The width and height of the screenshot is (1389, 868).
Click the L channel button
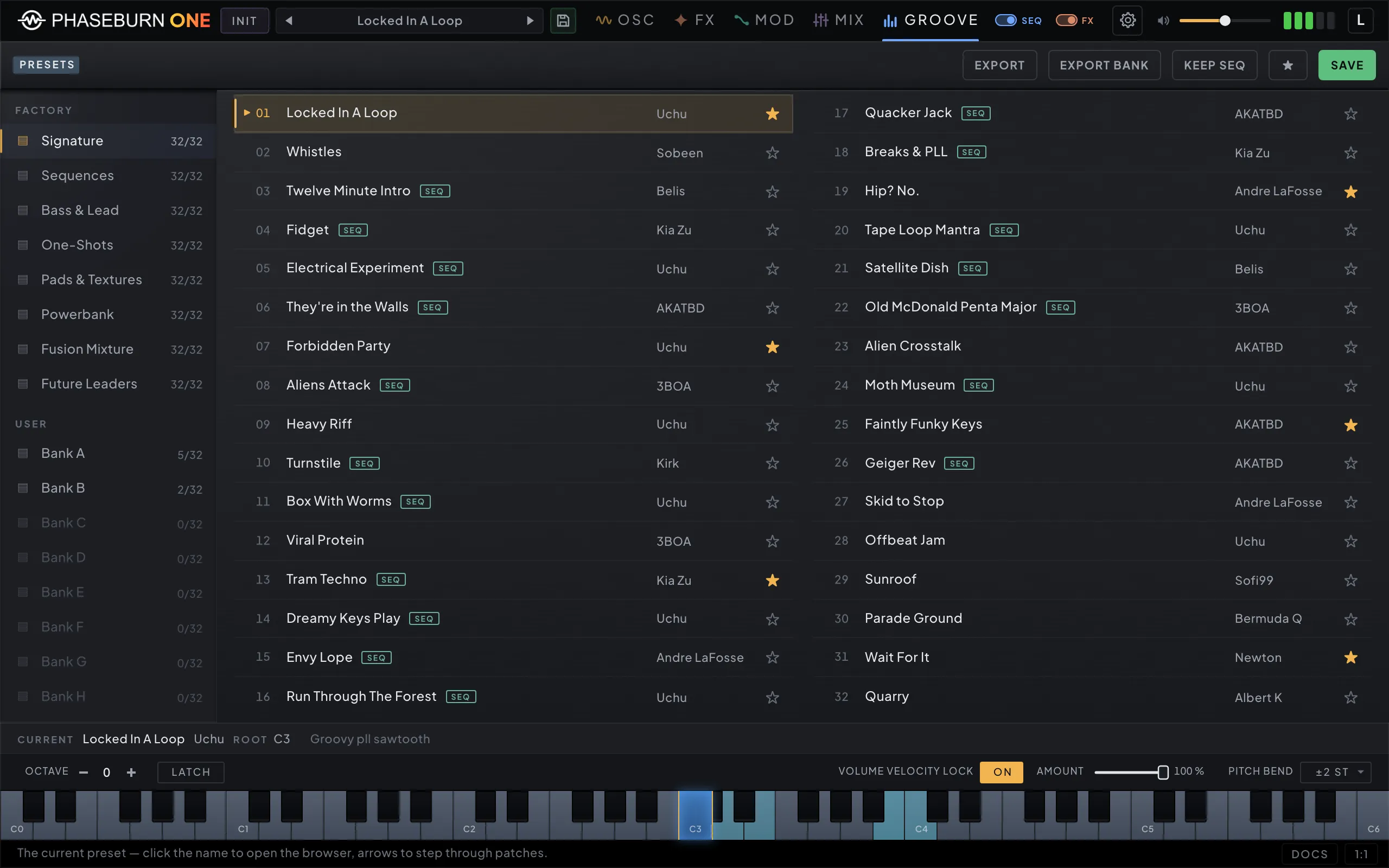1360,21
